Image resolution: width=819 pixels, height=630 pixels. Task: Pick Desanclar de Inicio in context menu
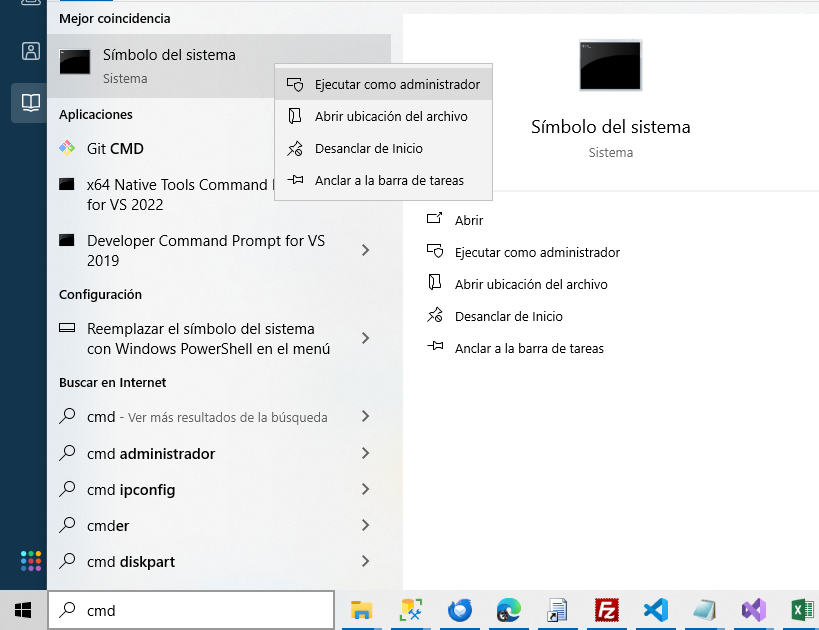(x=383, y=148)
